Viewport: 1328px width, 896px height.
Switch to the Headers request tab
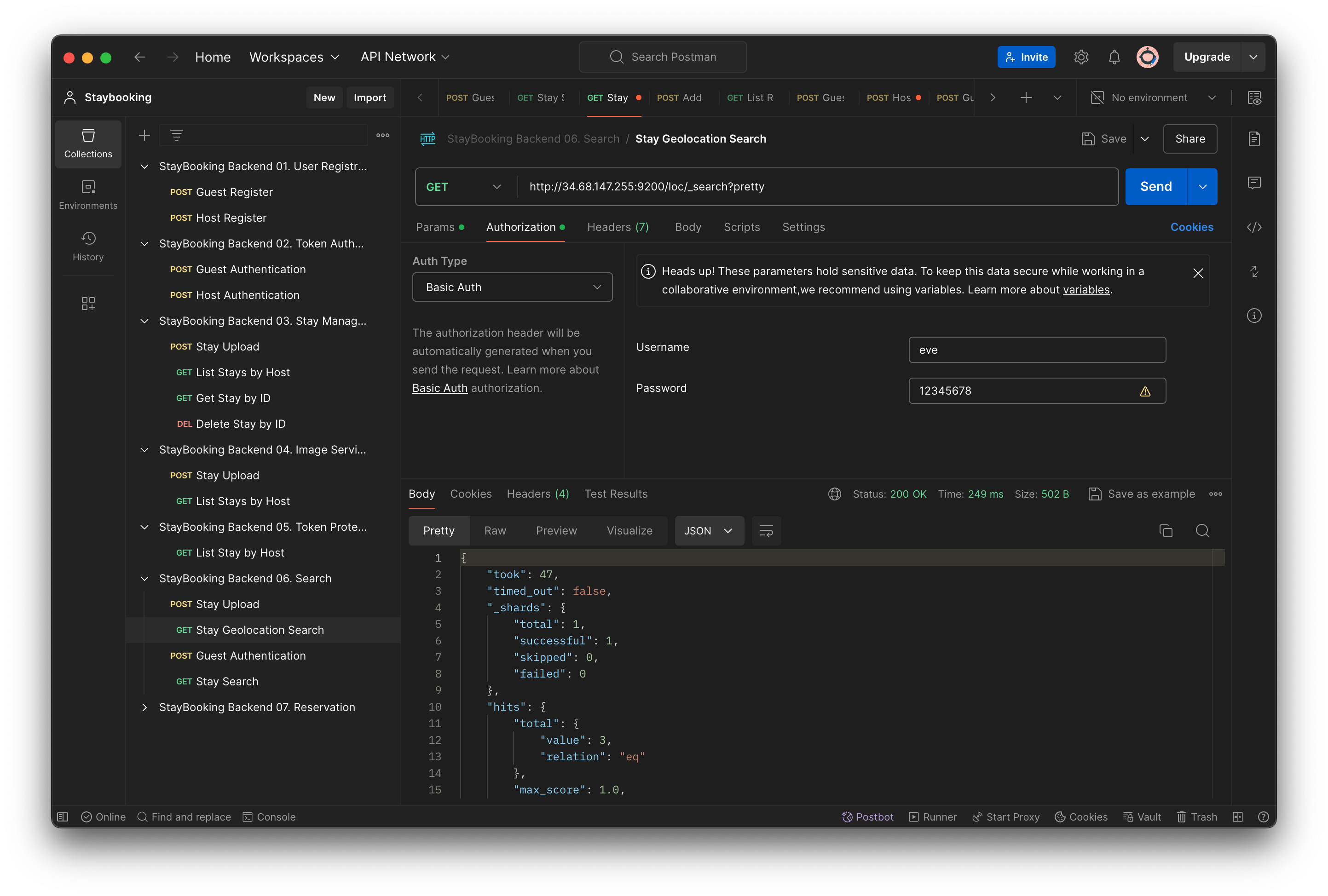point(617,227)
